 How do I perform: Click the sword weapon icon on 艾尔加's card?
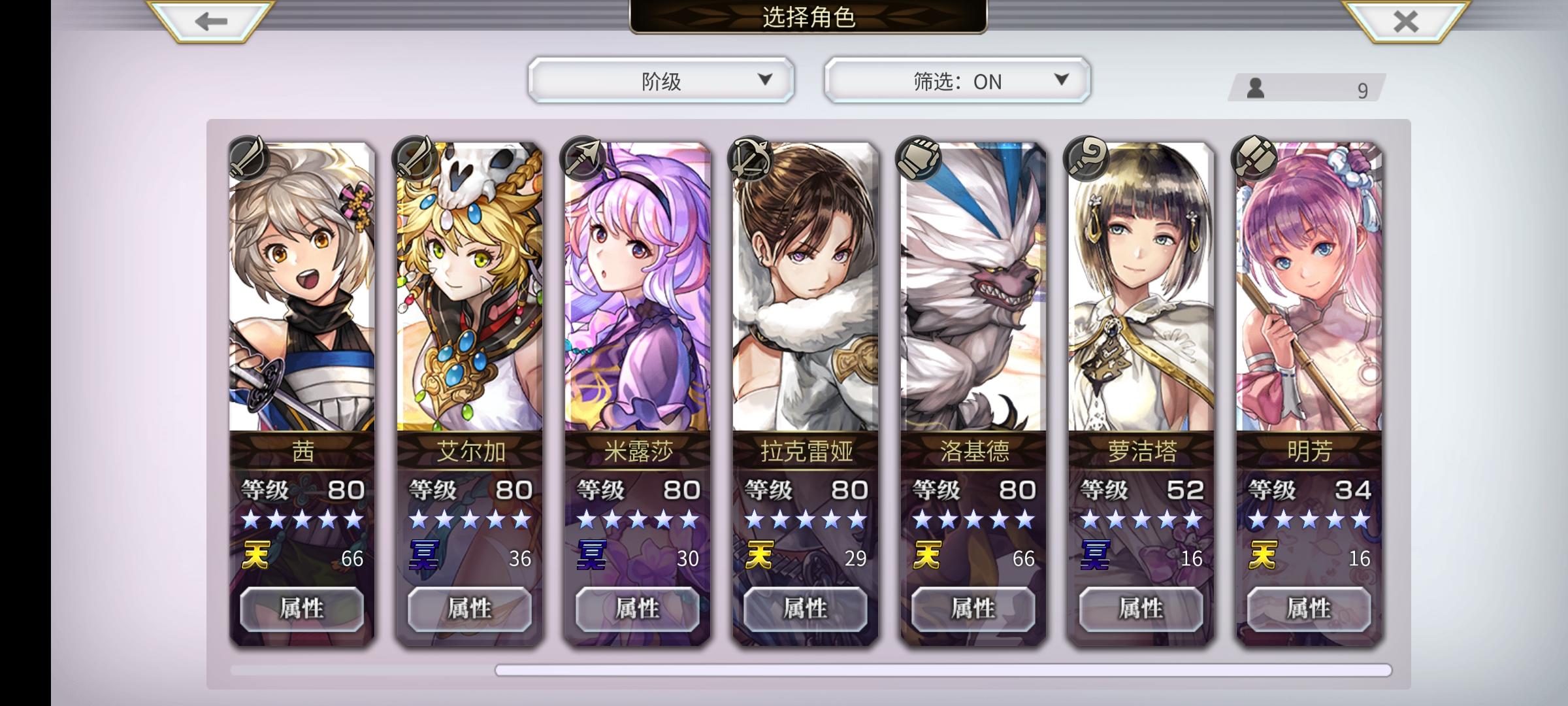click(x=417, y=158)
